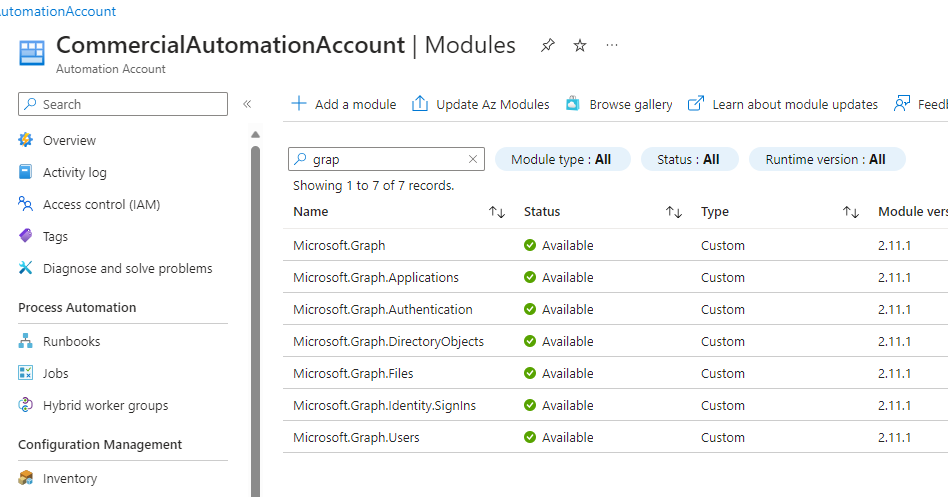Sort the table by Status column
This screenshot has height=497, width=948.
(674, 212)
